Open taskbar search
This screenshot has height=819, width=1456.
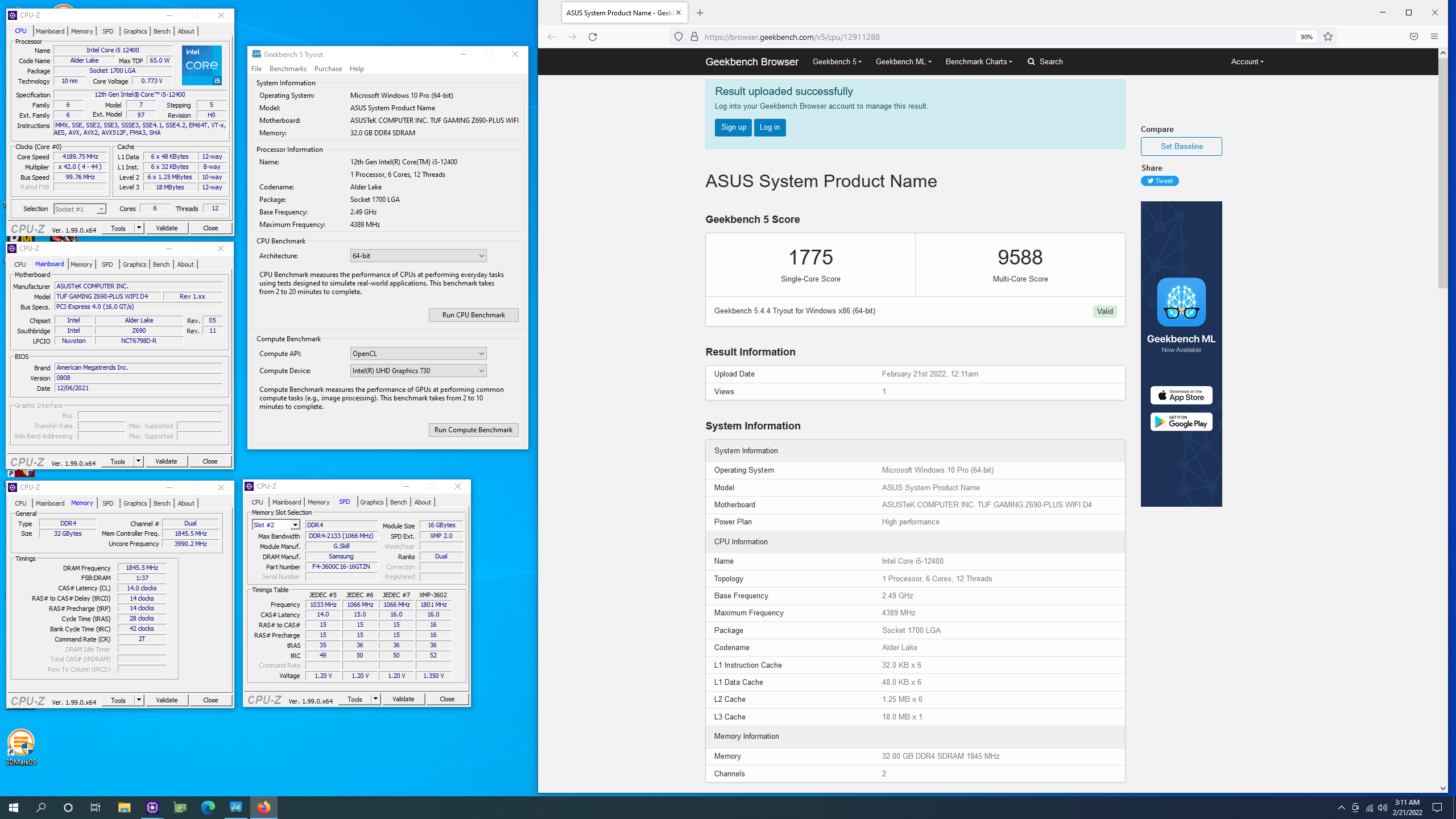(41, 807)
